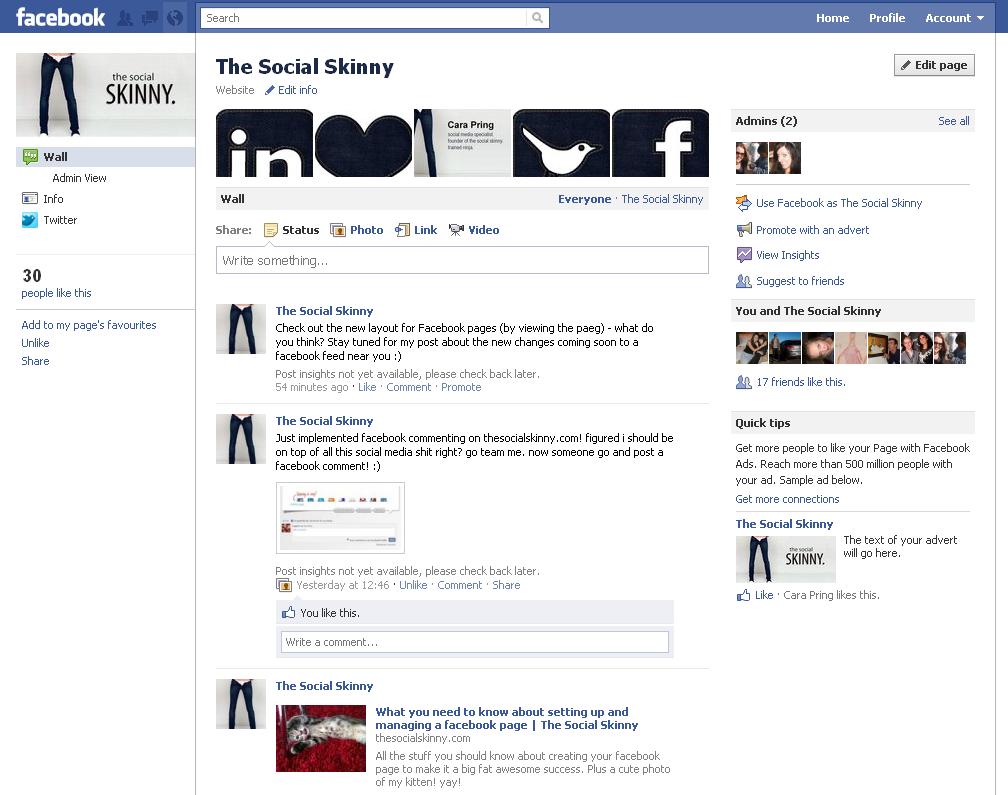The image size is (1008, 795).
Task: Go to Home in top navigation
Action: pos(832,18)
